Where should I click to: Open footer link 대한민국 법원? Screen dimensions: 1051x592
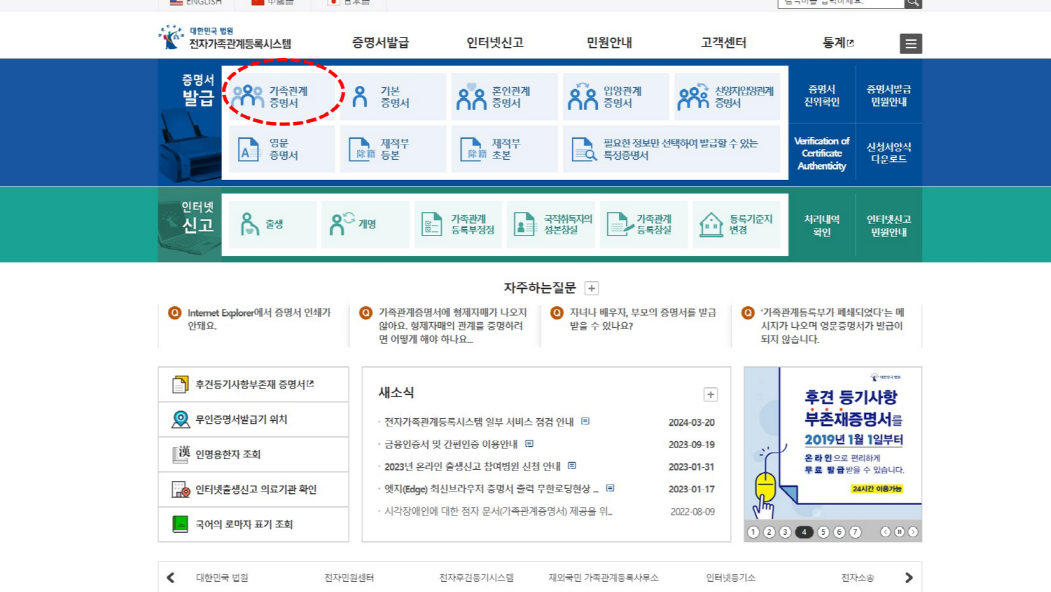pos(222,578)
